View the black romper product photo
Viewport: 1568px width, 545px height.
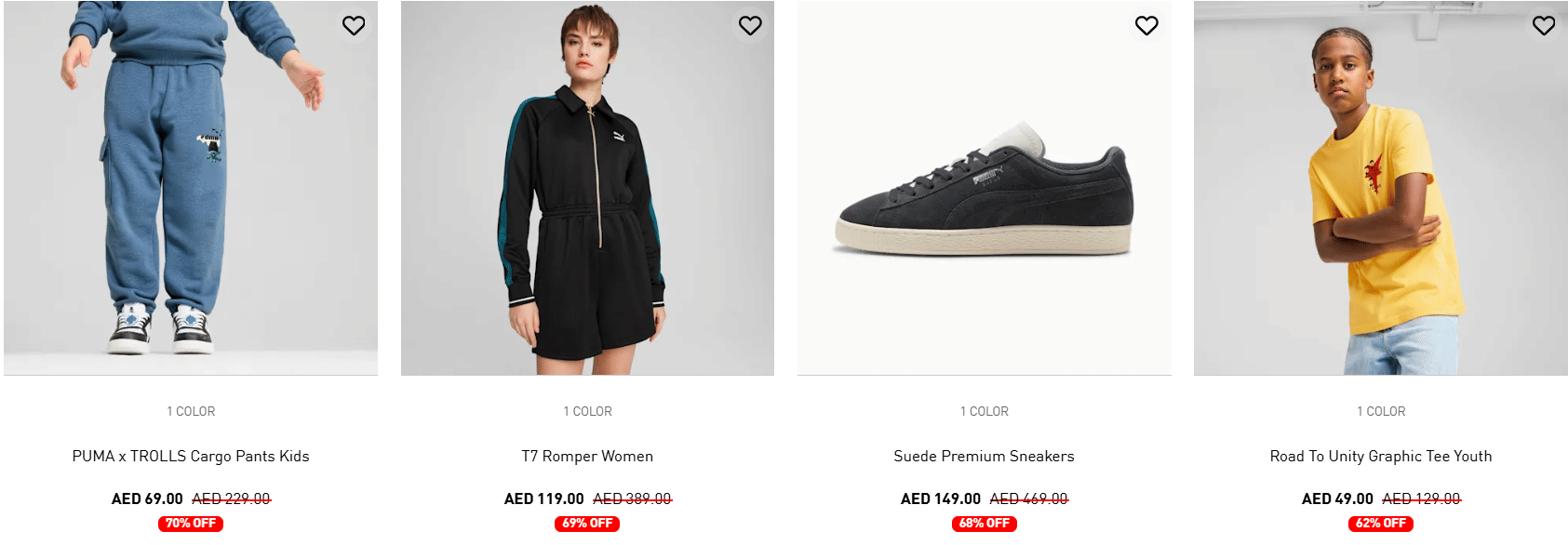pos(587,188)
